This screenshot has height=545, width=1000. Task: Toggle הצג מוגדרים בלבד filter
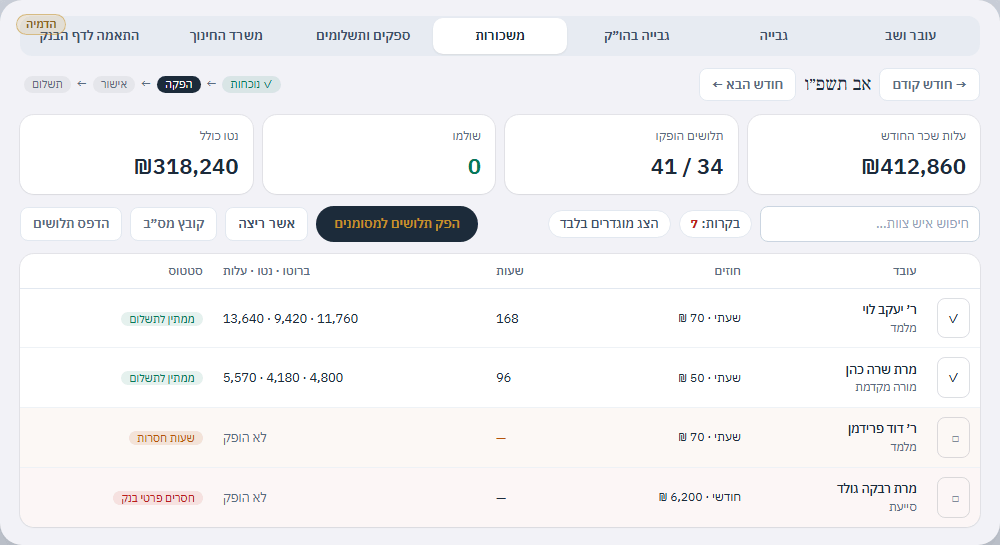[609, 224]
